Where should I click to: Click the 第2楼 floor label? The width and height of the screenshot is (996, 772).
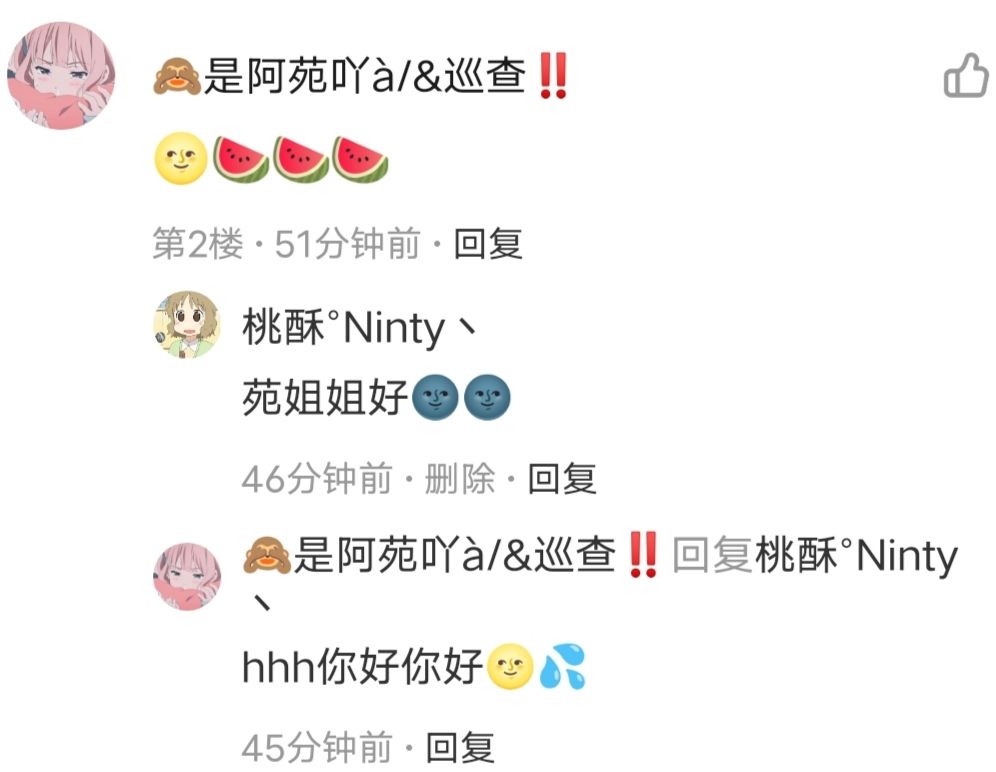(x=198, y=244)
